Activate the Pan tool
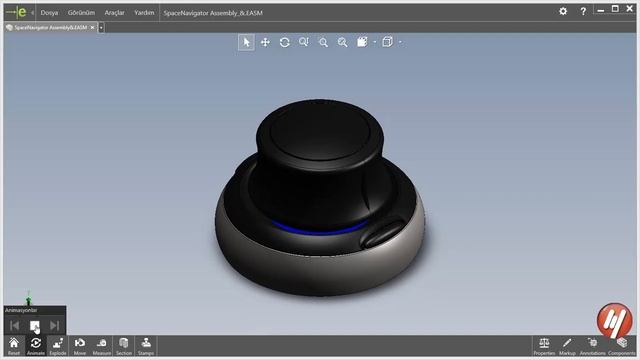This screenshot has width=640, height=360. [x=265, y=42]
